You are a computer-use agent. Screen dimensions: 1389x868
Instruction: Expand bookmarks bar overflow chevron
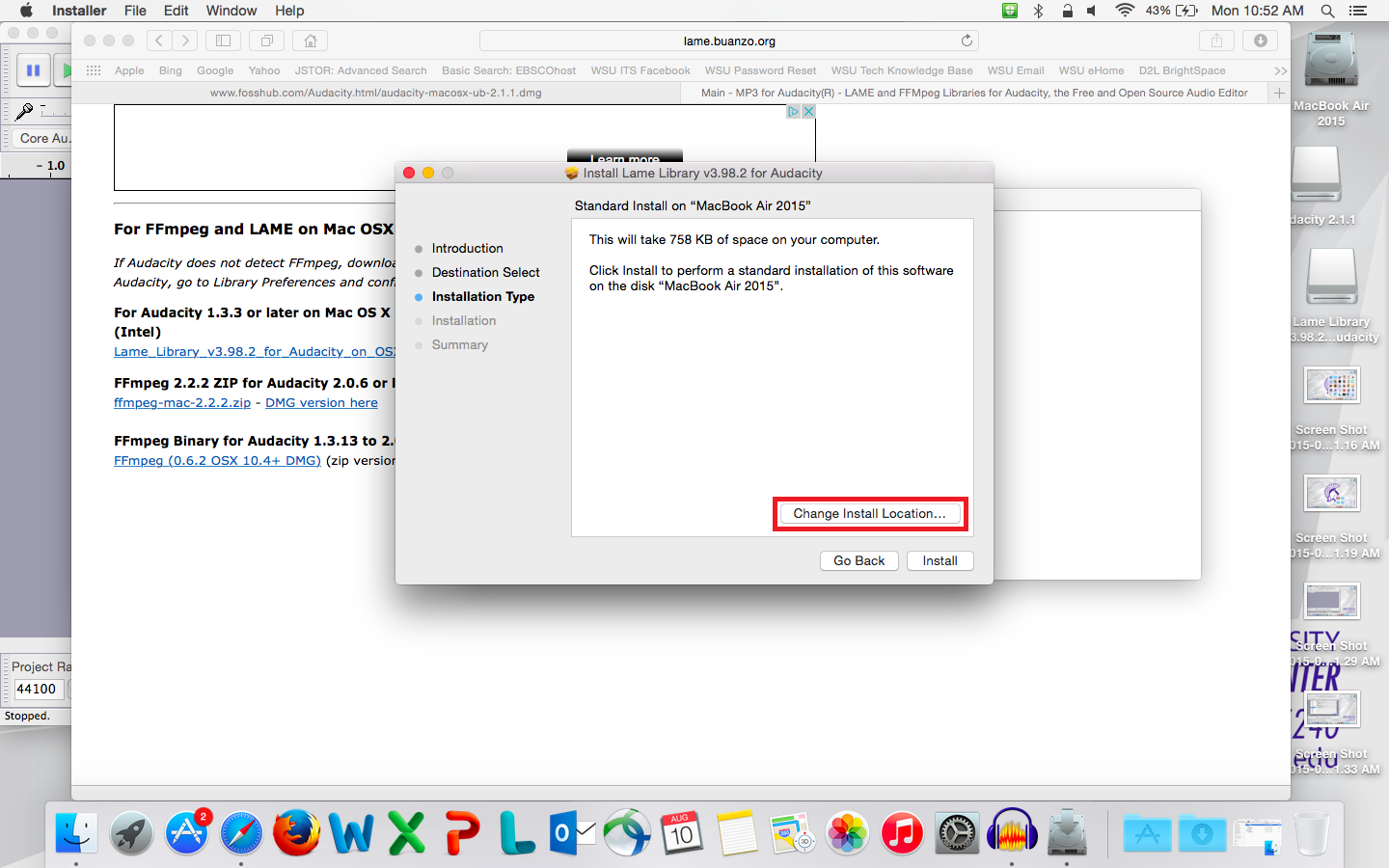point(1280,70)
